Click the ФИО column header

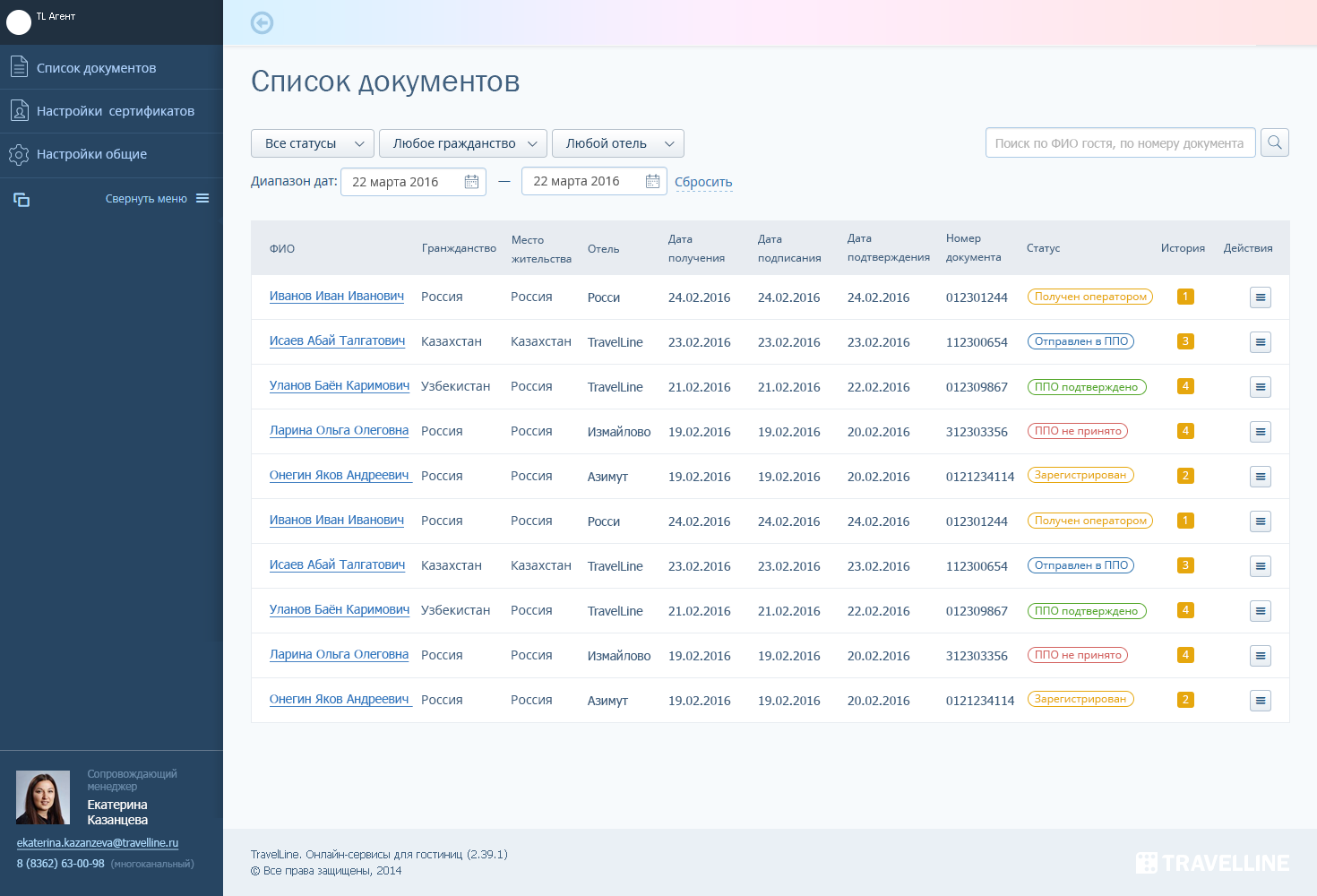[x=282, y=249]
